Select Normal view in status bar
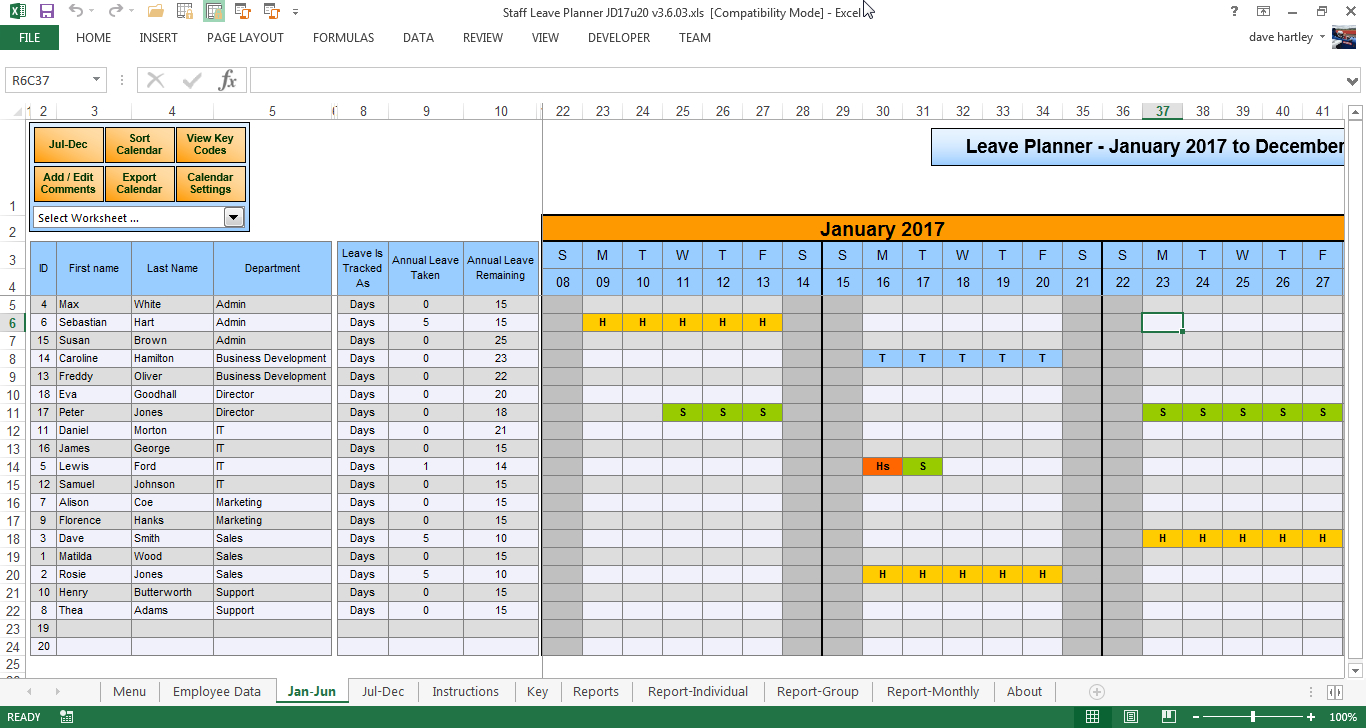The width and height of the screenshot is (1366, 728). [1093, 717]
